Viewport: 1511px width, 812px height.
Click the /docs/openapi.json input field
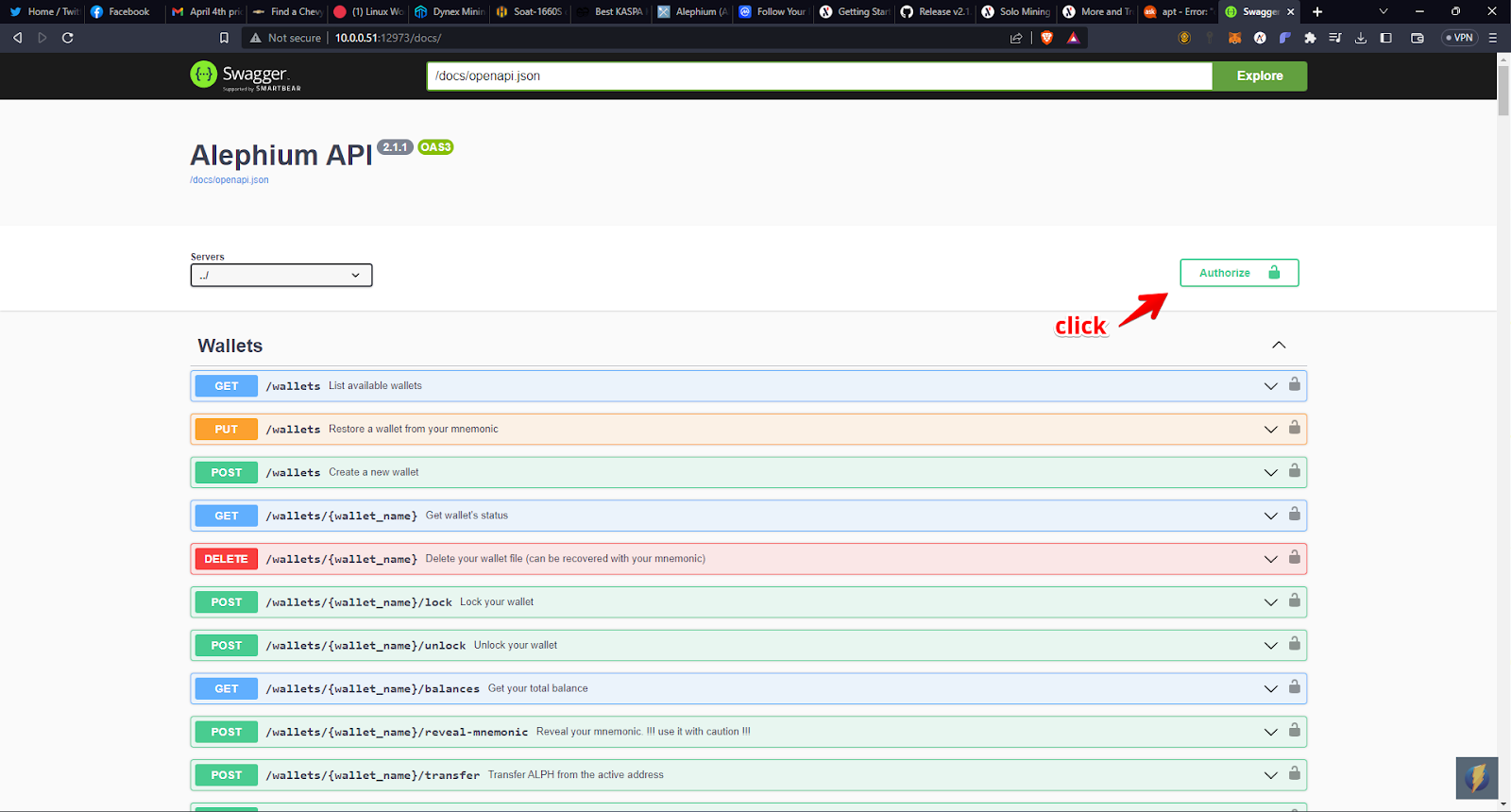coord(819,76)
